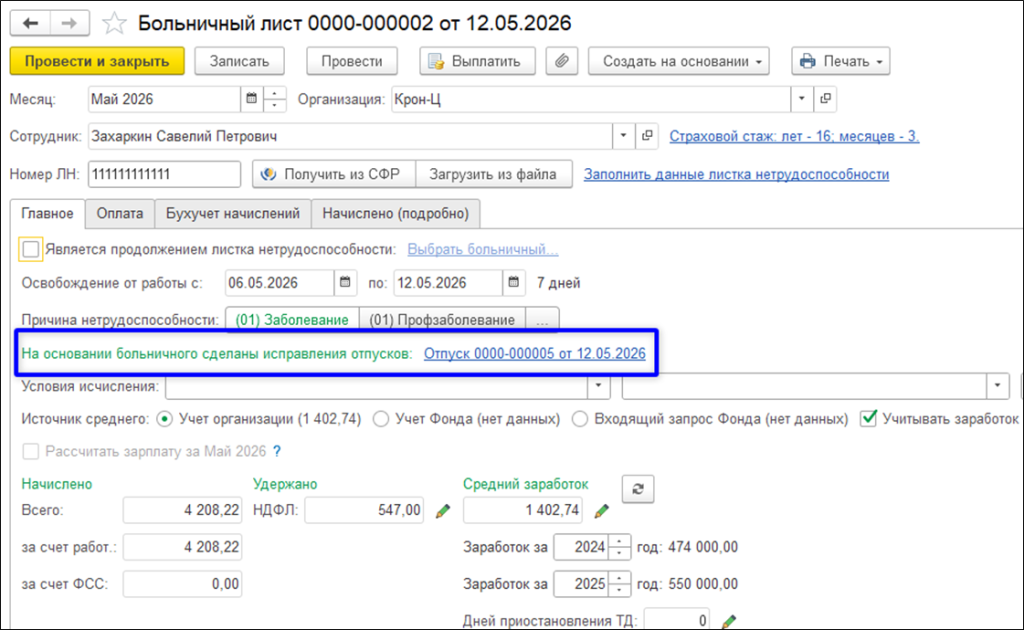Select (01) Заболевание reason toggle
The width and height of the screenshot is (1024, 630).
tap(292, 320)
